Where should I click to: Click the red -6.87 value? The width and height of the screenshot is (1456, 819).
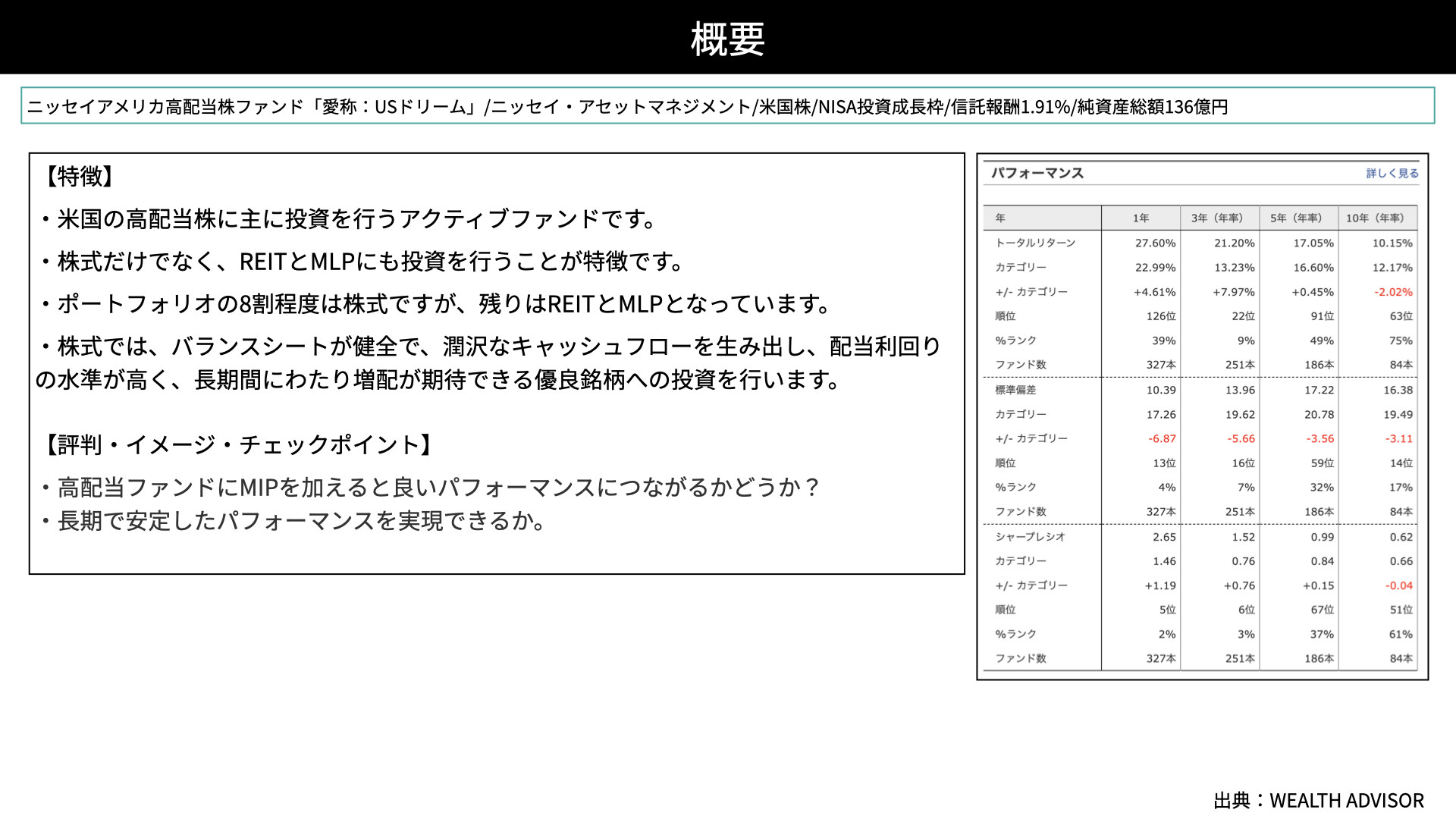(1162, 439)
